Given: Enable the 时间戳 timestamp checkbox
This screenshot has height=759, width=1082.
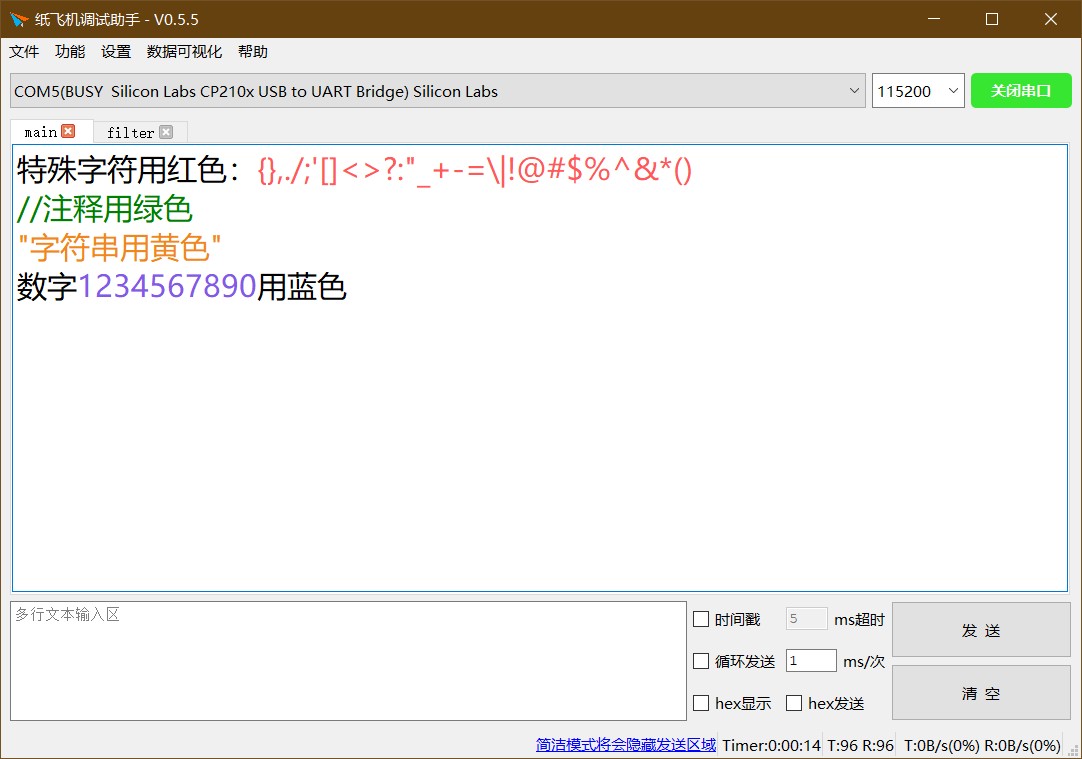Looking at the screenshot, I should click(x=701, y=619).
